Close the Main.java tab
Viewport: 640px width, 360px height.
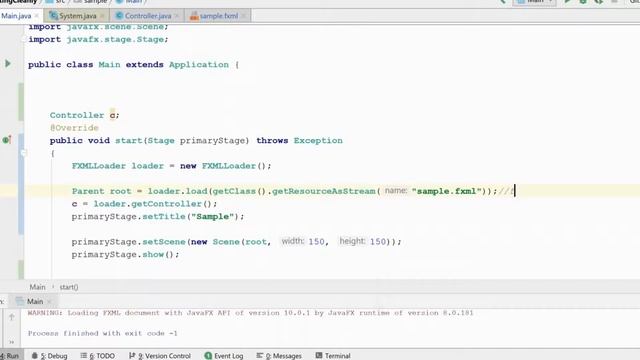pos(37,16)
